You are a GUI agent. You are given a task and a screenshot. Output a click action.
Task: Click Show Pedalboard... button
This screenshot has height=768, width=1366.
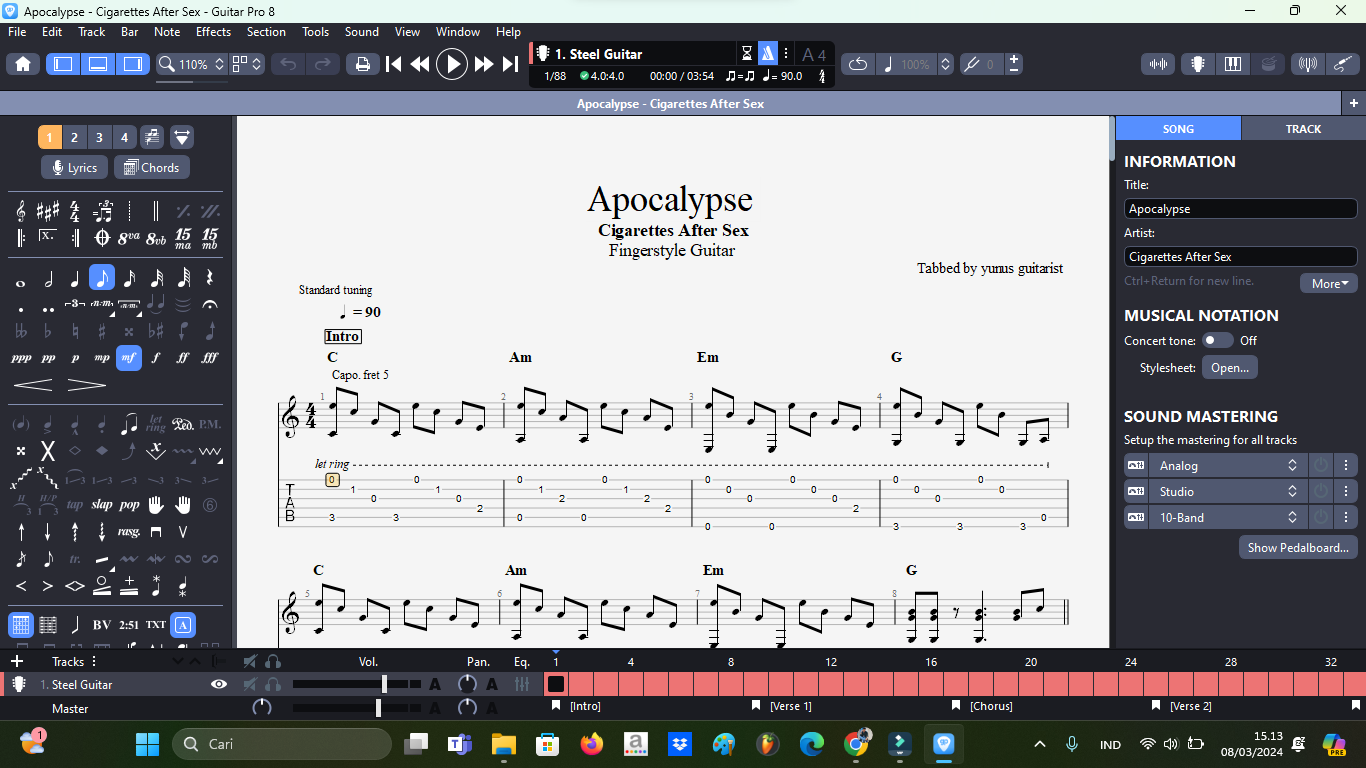1298,547
